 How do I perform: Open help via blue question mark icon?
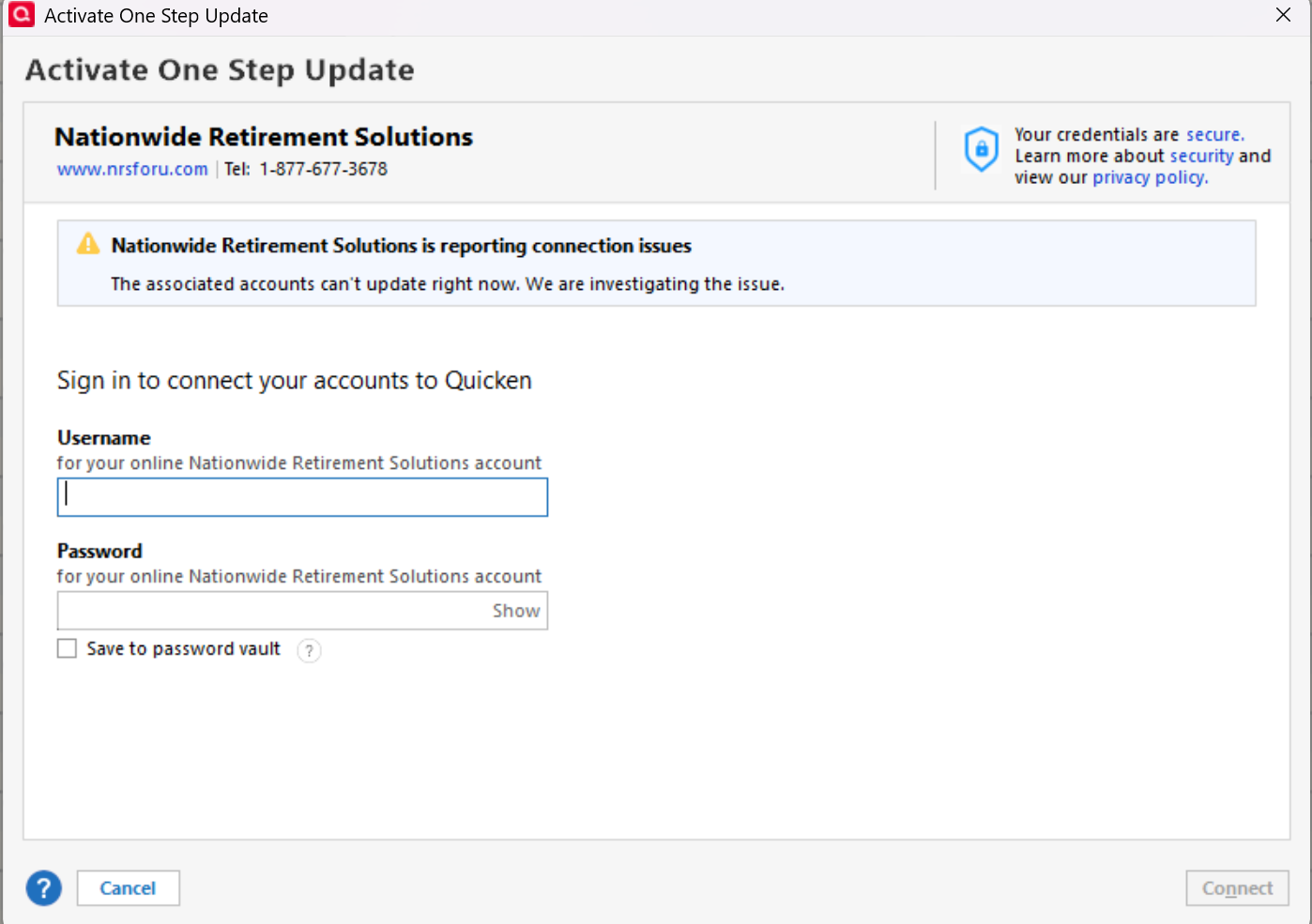(44, 887)
